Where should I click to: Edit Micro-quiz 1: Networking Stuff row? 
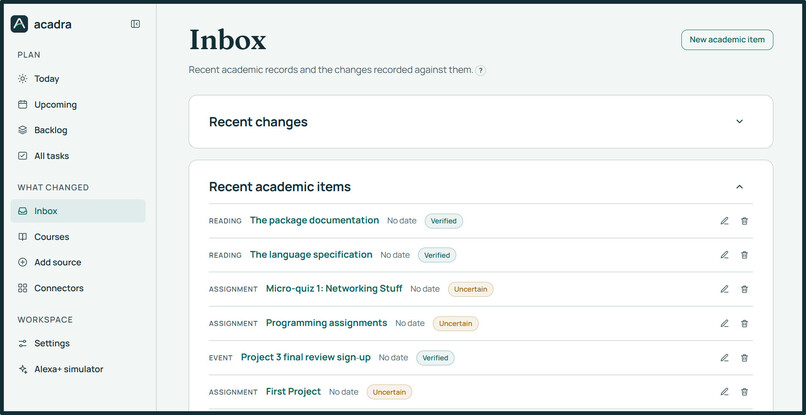pyautogui.click(x=724, y=289)
